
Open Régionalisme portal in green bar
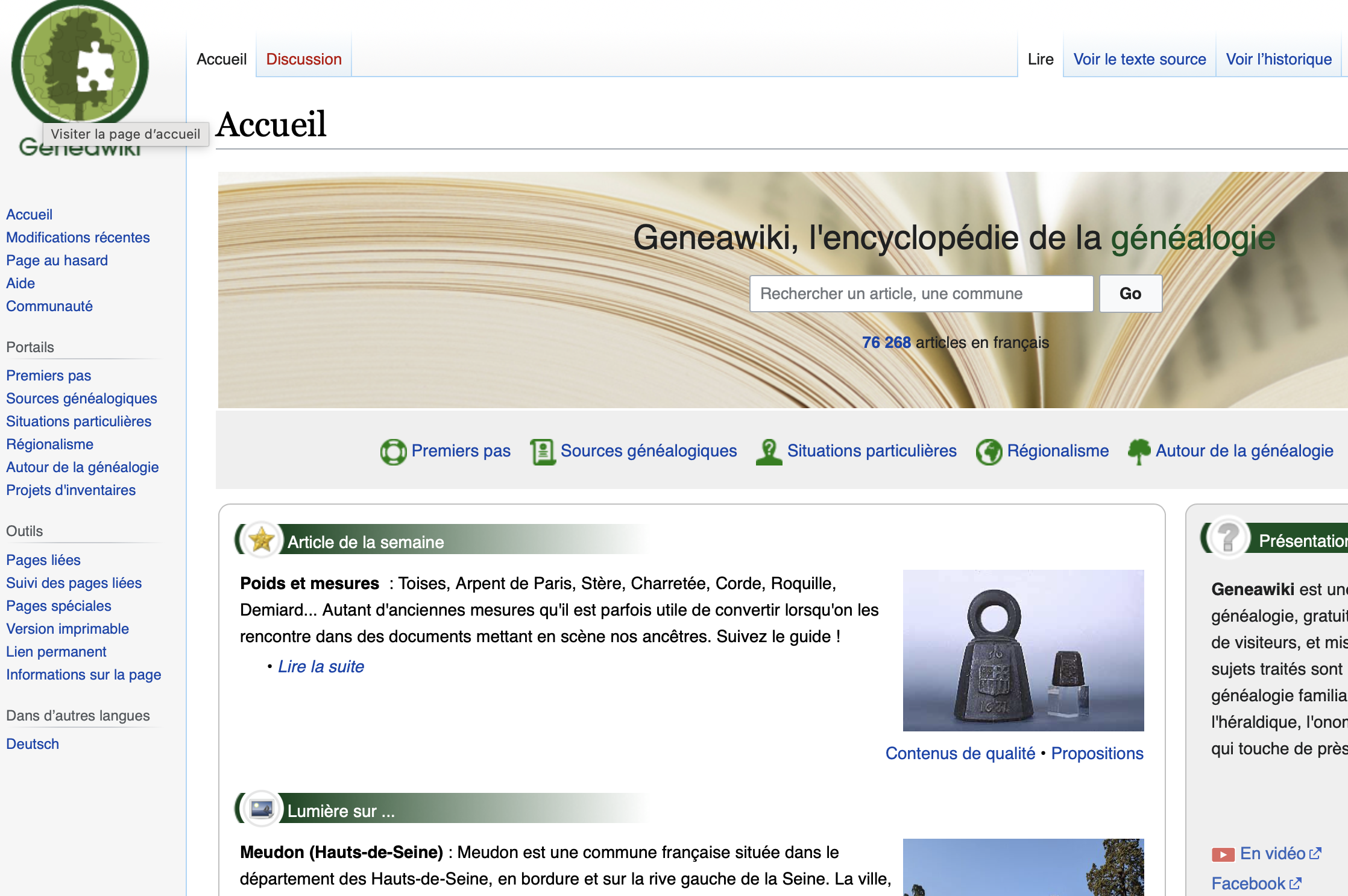coord(1057,451)
